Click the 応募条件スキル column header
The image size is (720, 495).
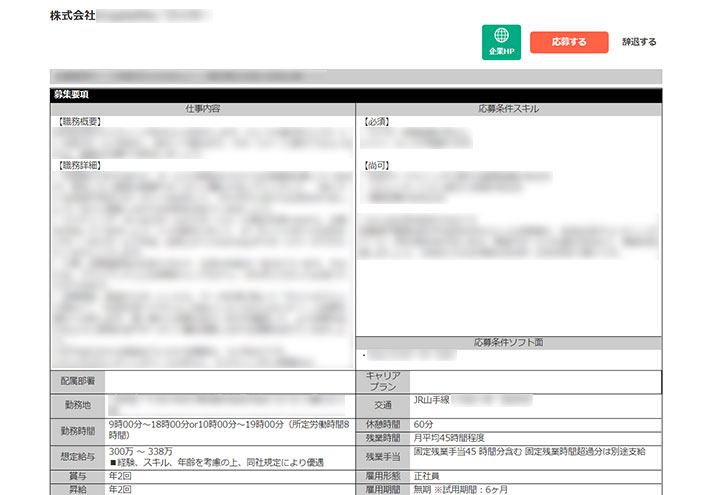(x=509, y=108)
